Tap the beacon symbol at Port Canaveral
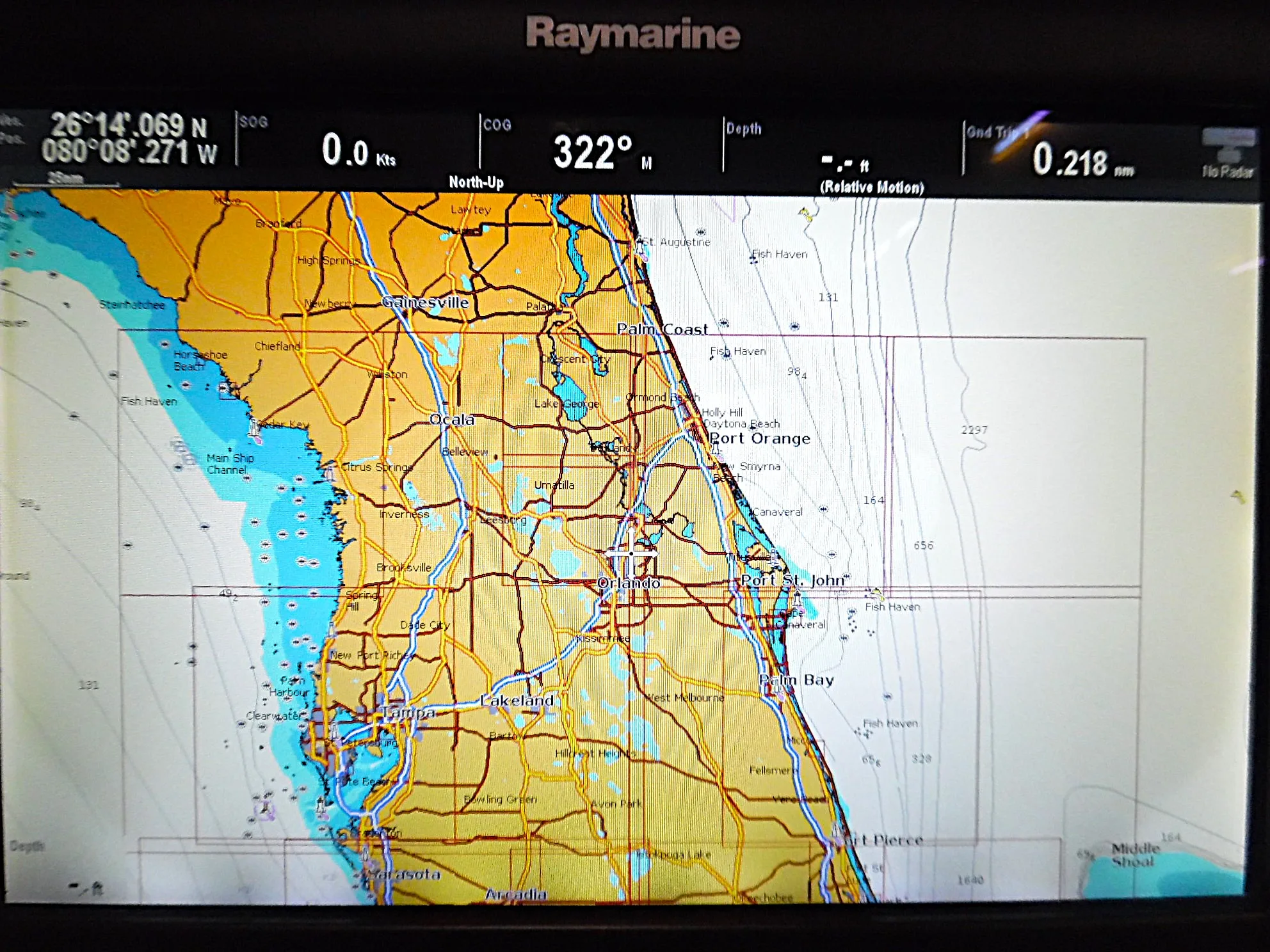1270x952 pixels. click(x=797, y=599)
